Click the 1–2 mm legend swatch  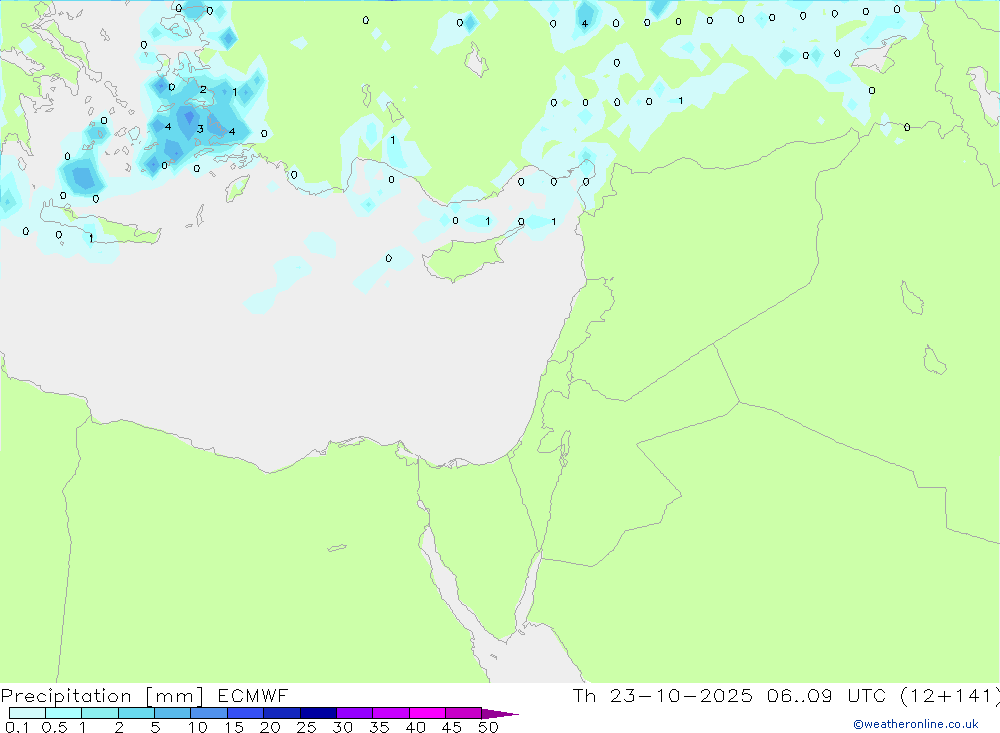tap(99, 713)
